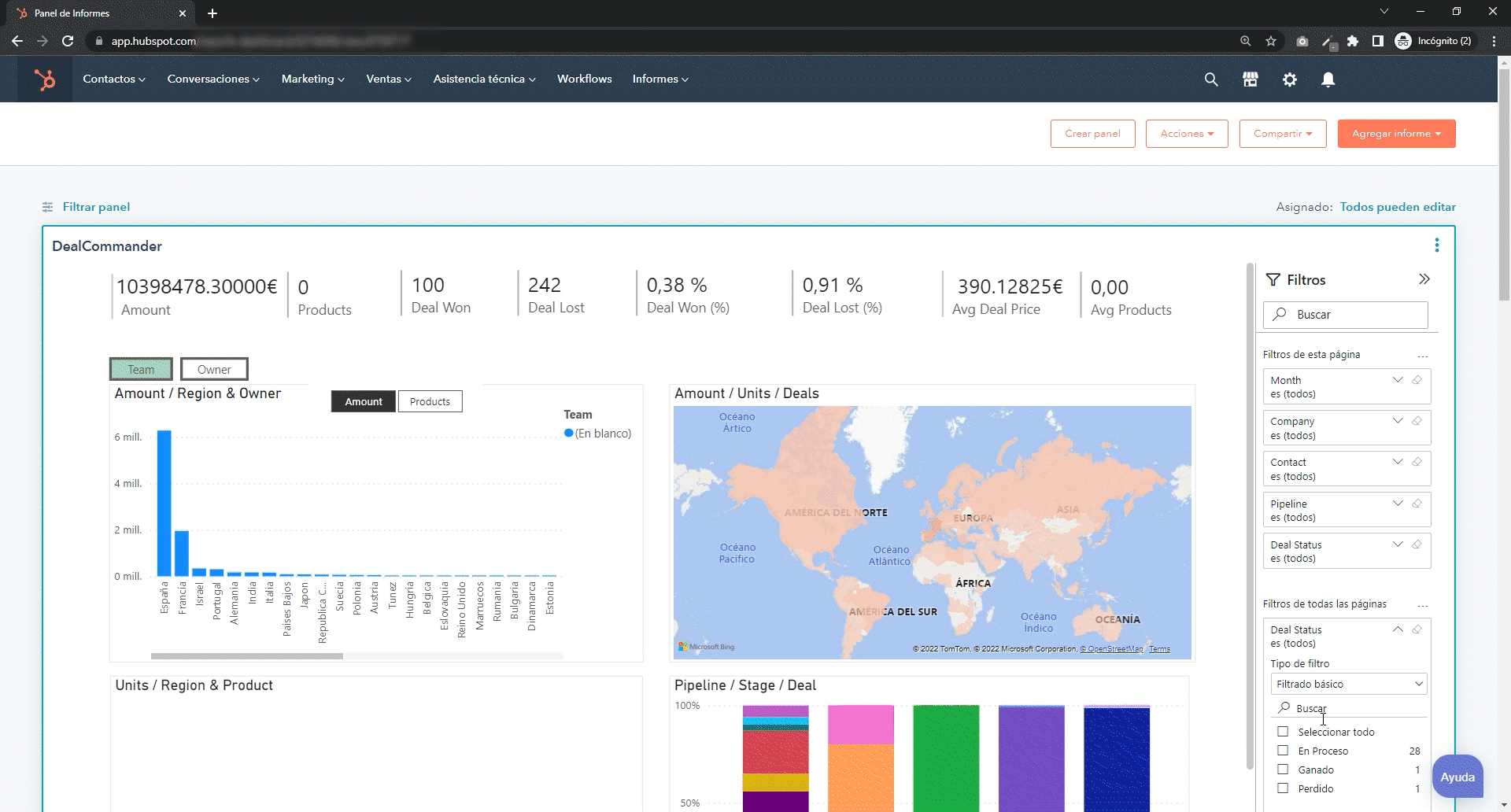The width and height of the screenshot is (1511, 812).
Task: Open the Filtrado básico dropdown
Action: (1349, 684)
